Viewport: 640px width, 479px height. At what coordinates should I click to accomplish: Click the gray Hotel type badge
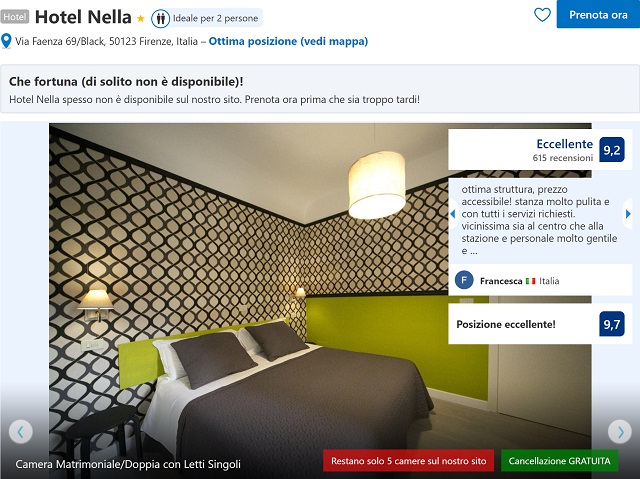coord(15,17)
